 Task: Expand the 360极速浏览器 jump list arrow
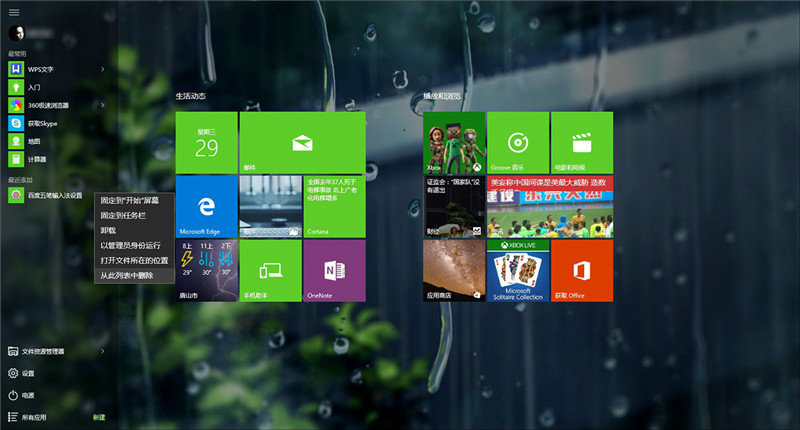(103, 105)
